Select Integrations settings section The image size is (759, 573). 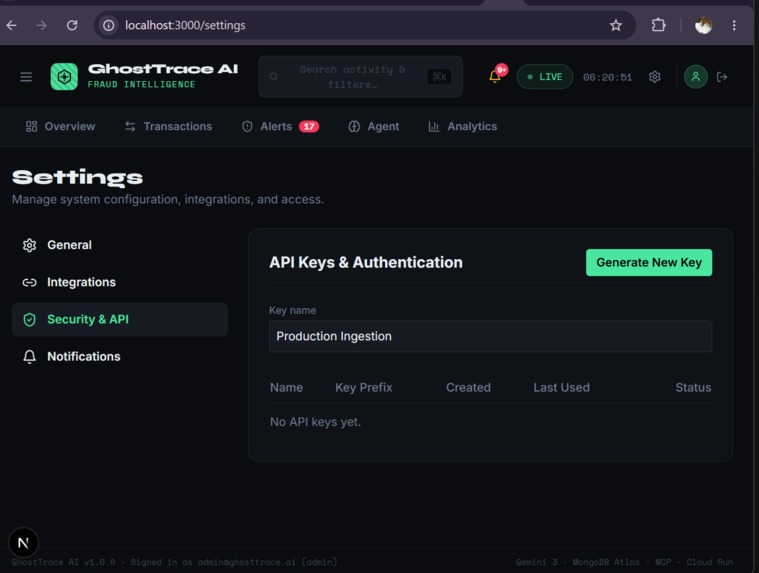[x=120, y=282]
